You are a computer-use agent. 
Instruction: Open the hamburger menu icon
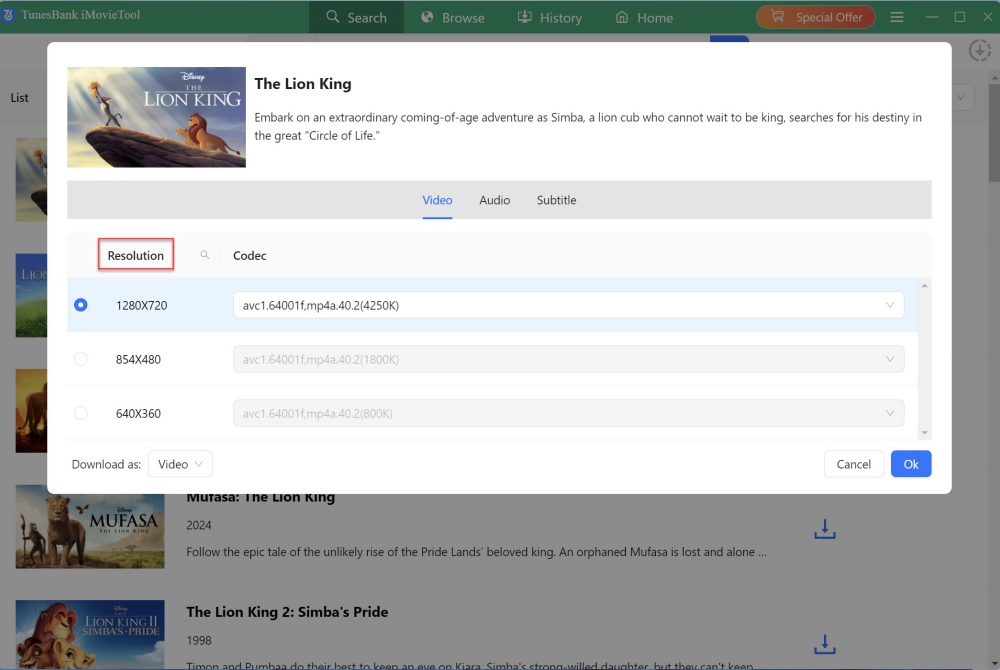tap(897, 17)
